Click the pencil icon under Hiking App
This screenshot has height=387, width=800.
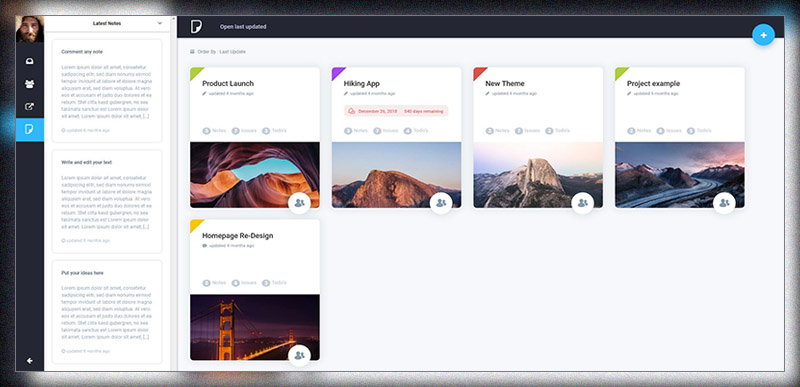click(346, 93)
